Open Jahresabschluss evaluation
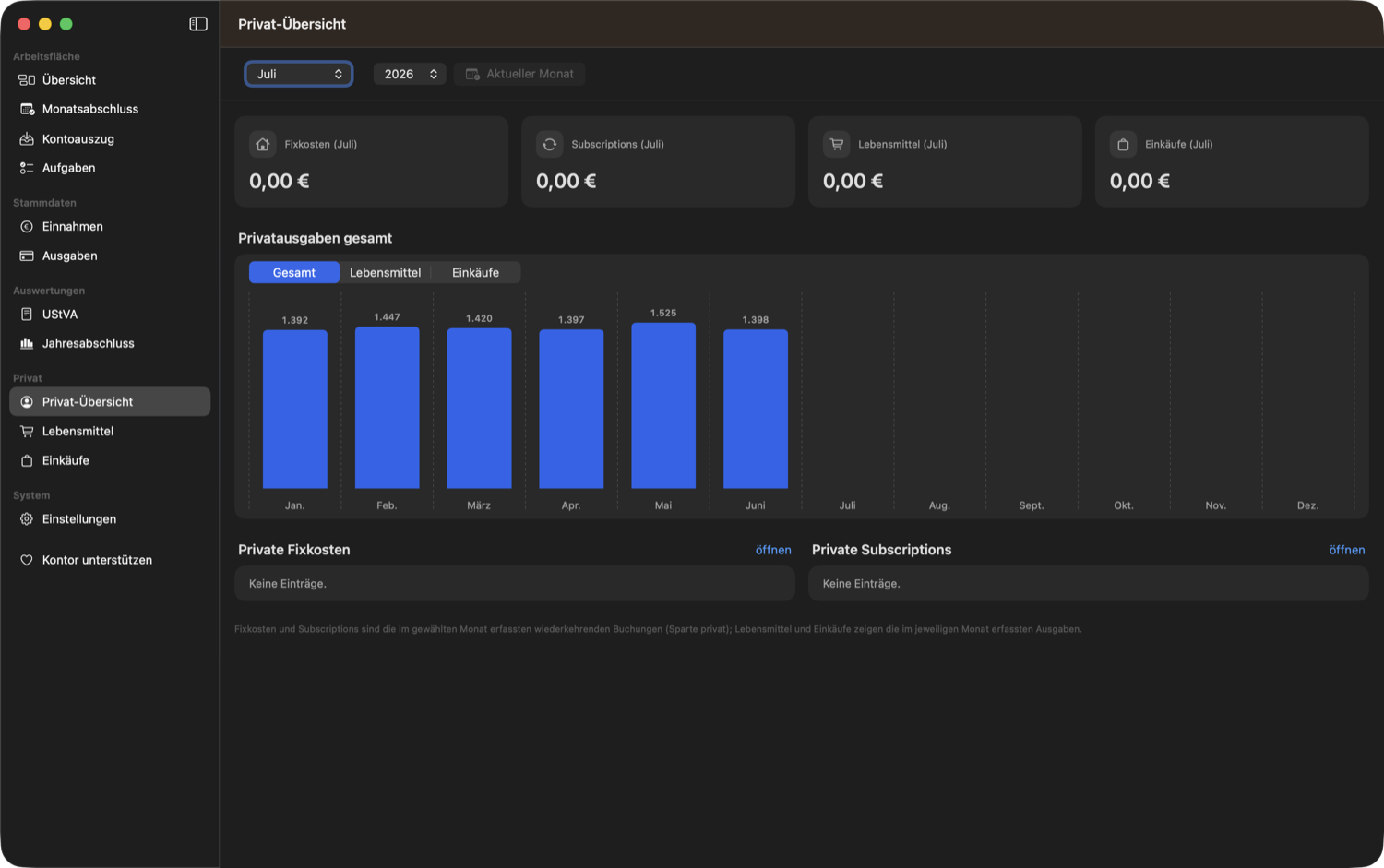The width and height of the screenshot is (1384, 868). click(x=110, y=343)
